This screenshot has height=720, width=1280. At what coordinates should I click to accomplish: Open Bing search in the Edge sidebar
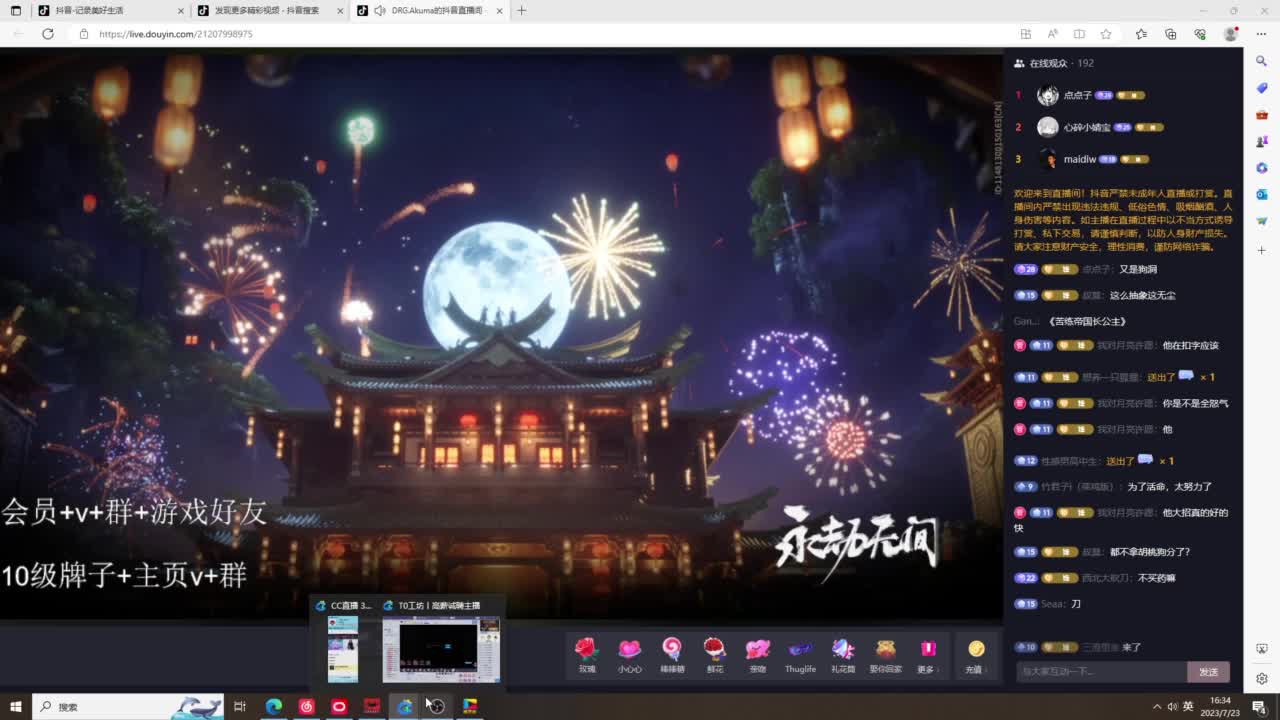[1261, 60]
